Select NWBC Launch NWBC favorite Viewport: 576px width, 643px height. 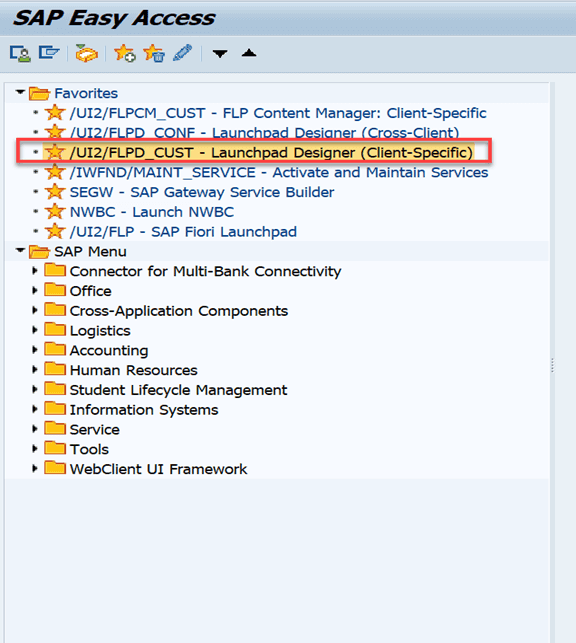pos(152,212)
